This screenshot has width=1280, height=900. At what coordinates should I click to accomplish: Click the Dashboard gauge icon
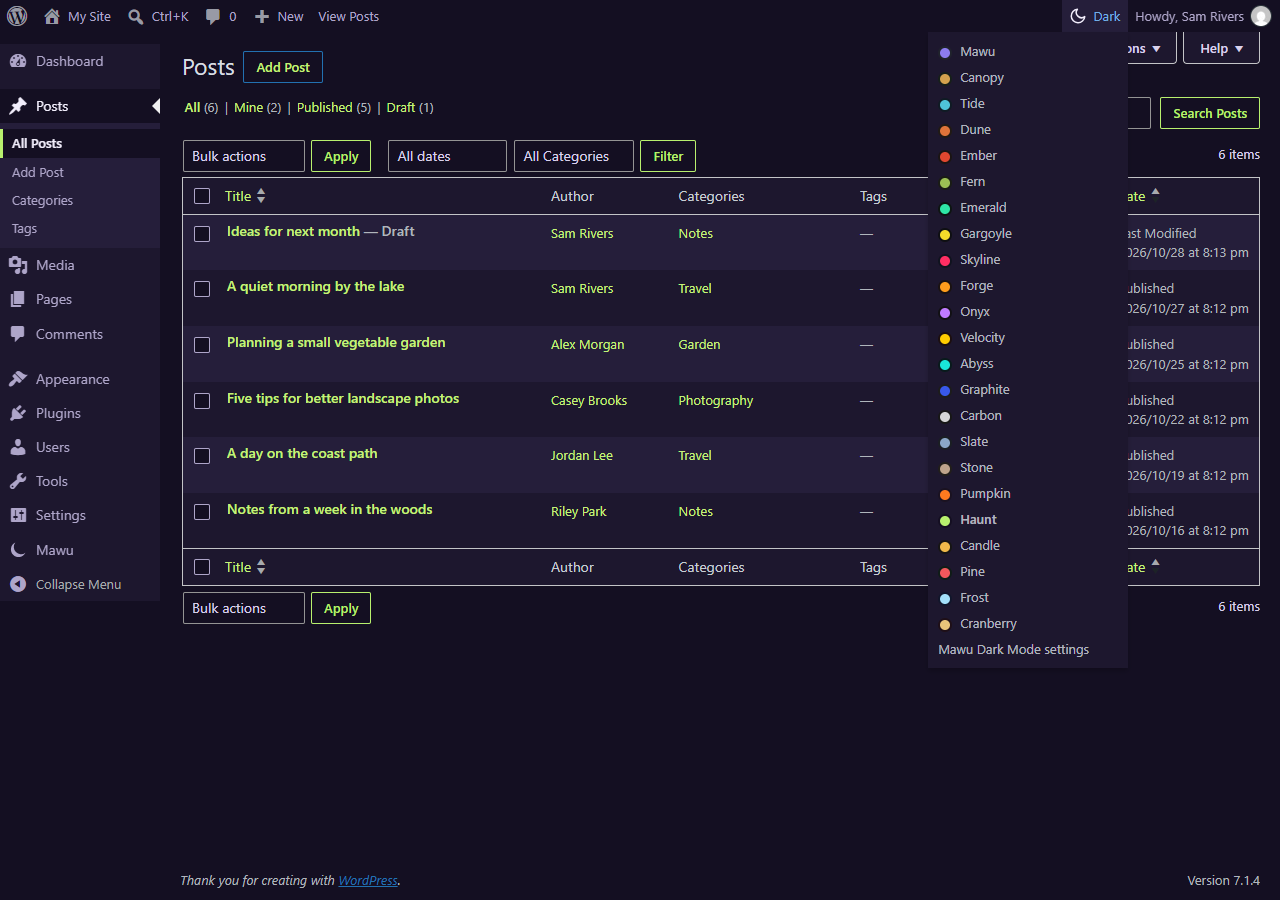pyautogui.click(x=18, y=61)
